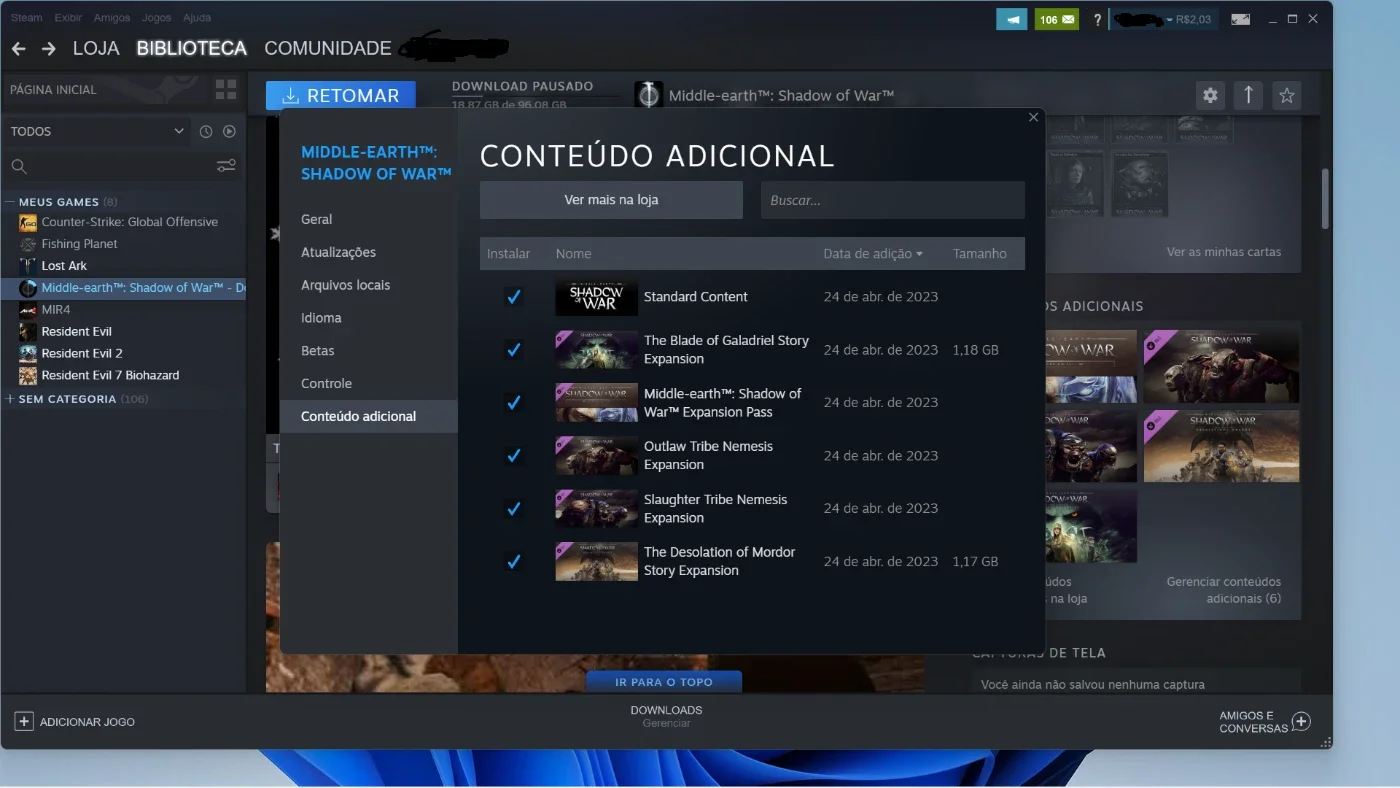Open game settings gear icon

1210,96
